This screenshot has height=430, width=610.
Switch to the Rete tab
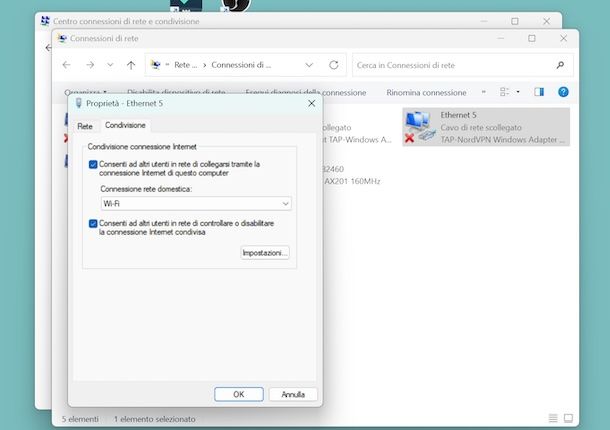point(85,126)
